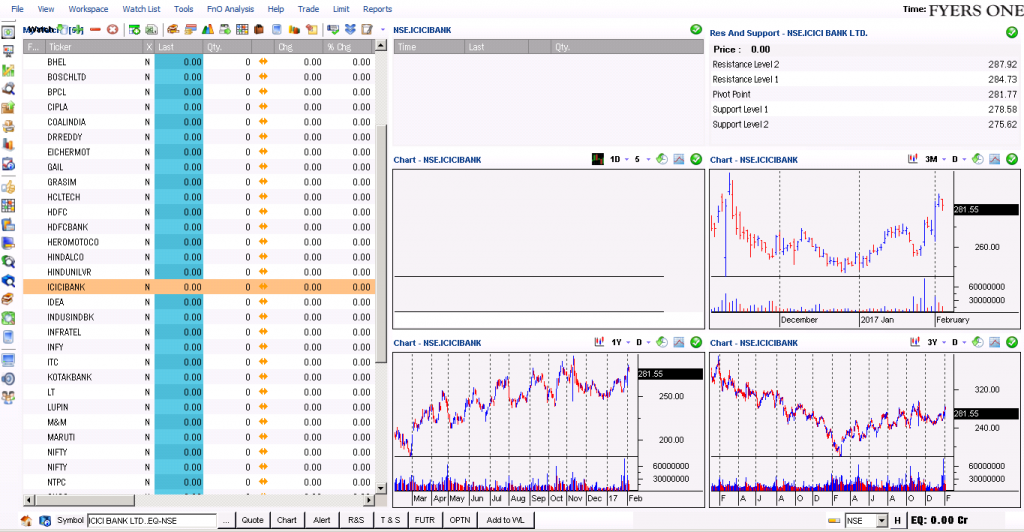Click the red circle X delete icon
Image resolution: width=1024 pixels, height=532 pixels.
112,29
